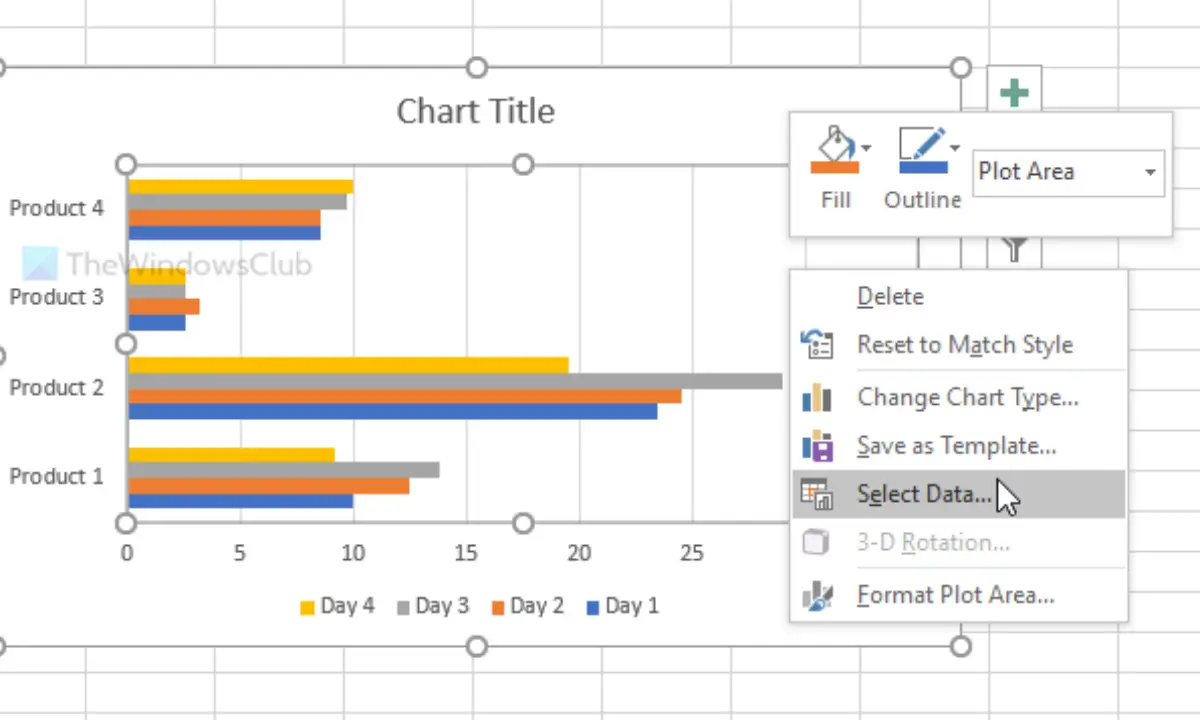Click the Save as Template icon
Screen dimensions: 1200x720
point(817,446)
